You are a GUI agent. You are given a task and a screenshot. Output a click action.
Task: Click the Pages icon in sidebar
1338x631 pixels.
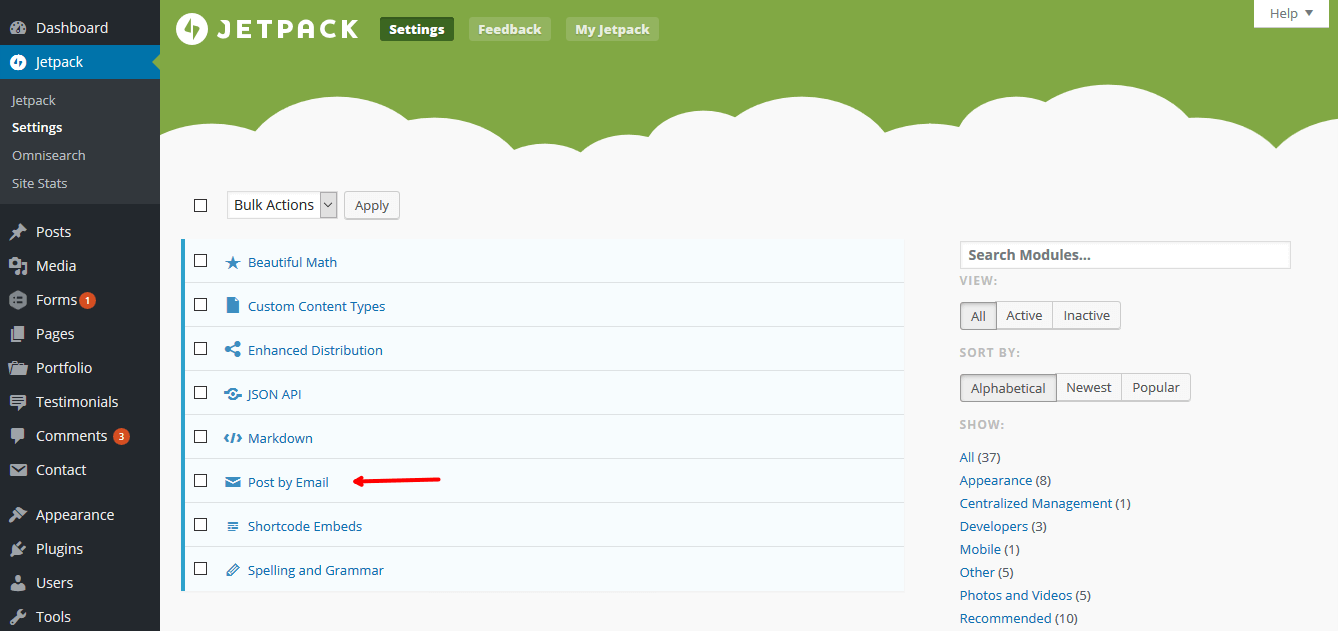click(x=18, y=334)
